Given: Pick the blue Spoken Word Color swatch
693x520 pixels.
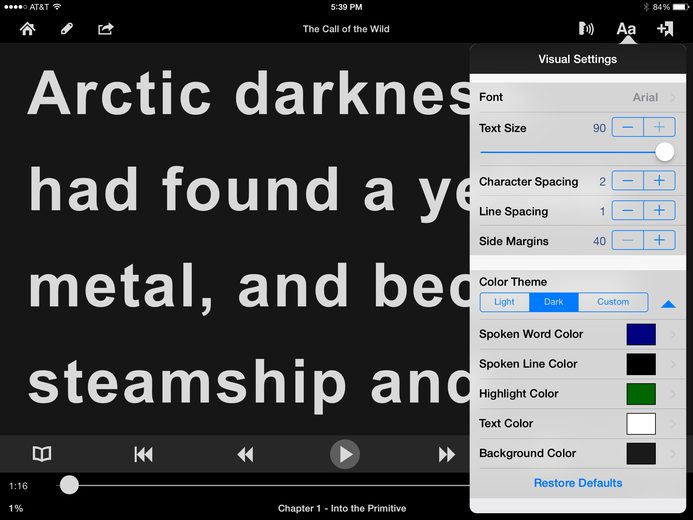Looking at the screenshot, I should 641,334.
